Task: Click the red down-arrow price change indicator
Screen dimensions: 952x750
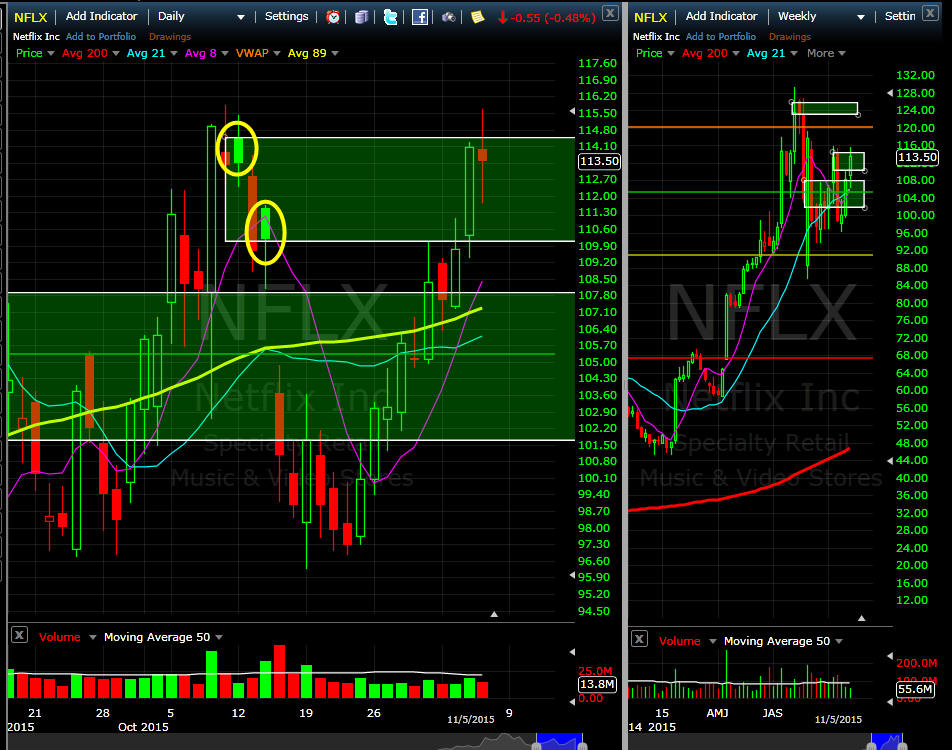Action: pos(503,18)
